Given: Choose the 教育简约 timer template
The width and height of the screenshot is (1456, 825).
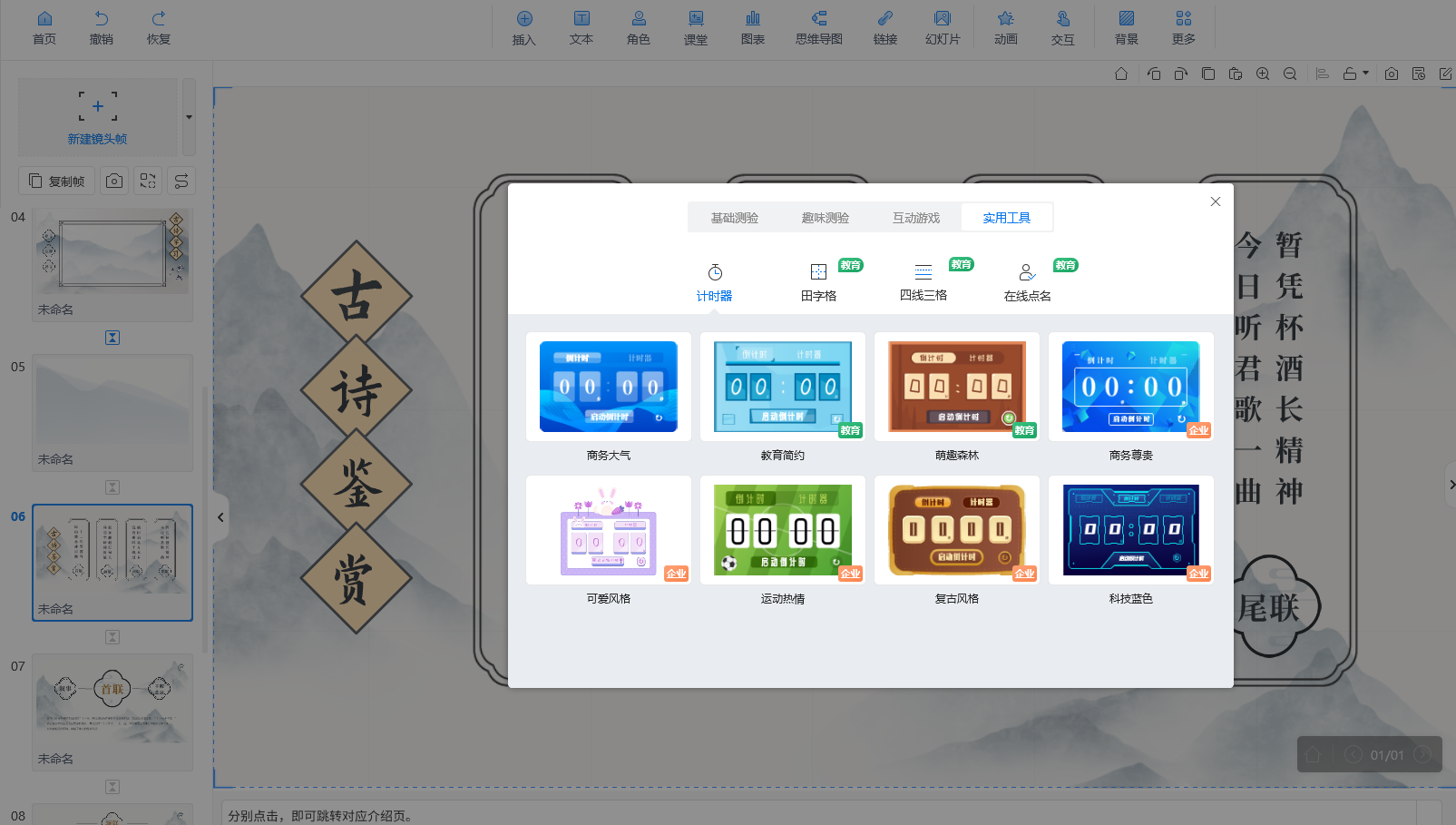Looking at the screenshot, I should (x=783, y=387).
